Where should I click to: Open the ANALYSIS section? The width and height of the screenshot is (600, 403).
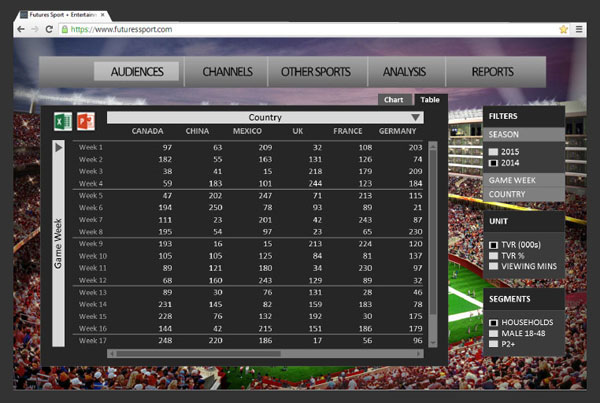pyautogui.click(x=404, y=72)
